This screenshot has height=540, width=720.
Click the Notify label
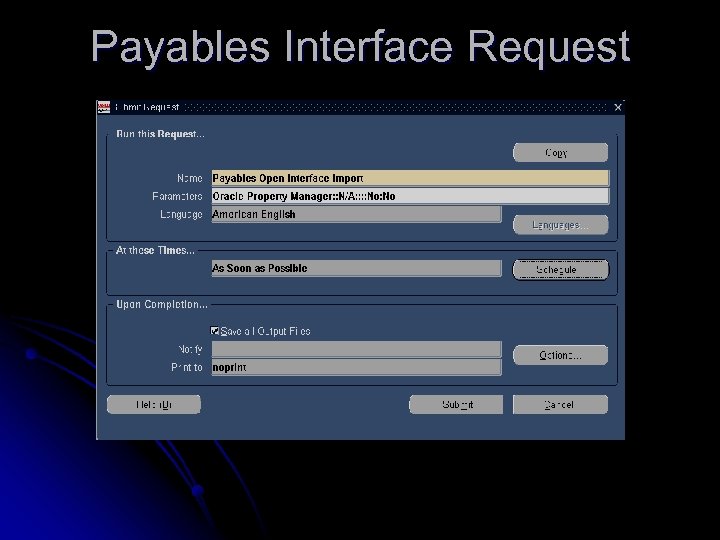pos(190,349)
